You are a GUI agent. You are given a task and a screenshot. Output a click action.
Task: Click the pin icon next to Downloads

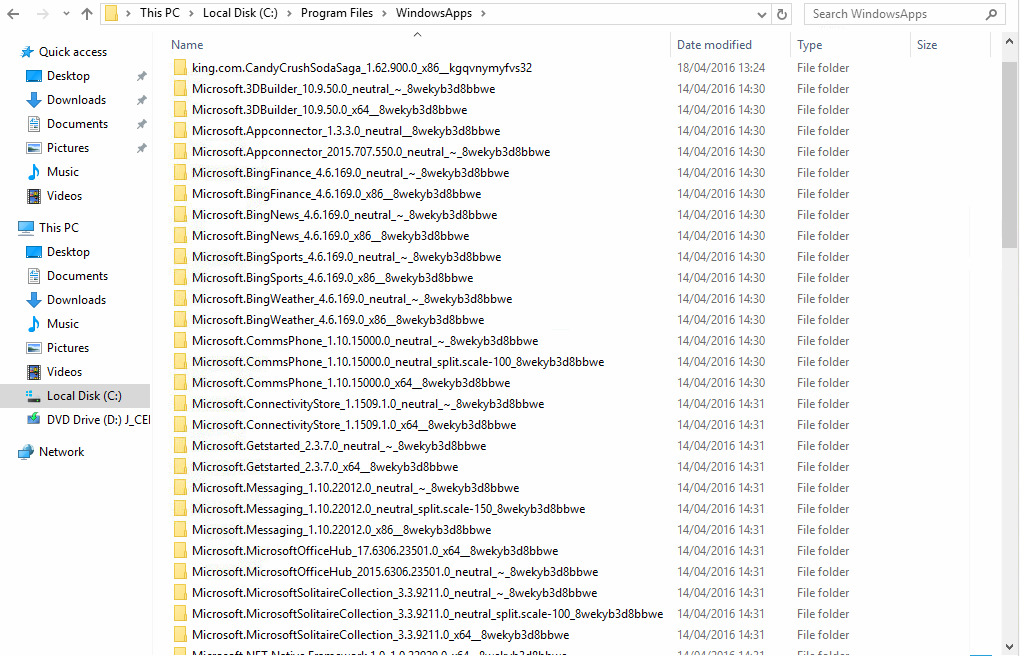(141, 100)
